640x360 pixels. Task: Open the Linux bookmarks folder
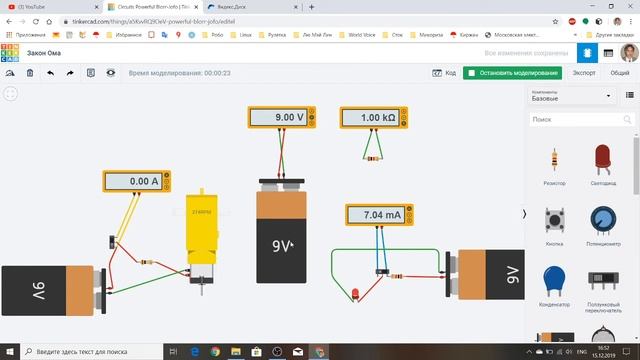tap(241, 35)
